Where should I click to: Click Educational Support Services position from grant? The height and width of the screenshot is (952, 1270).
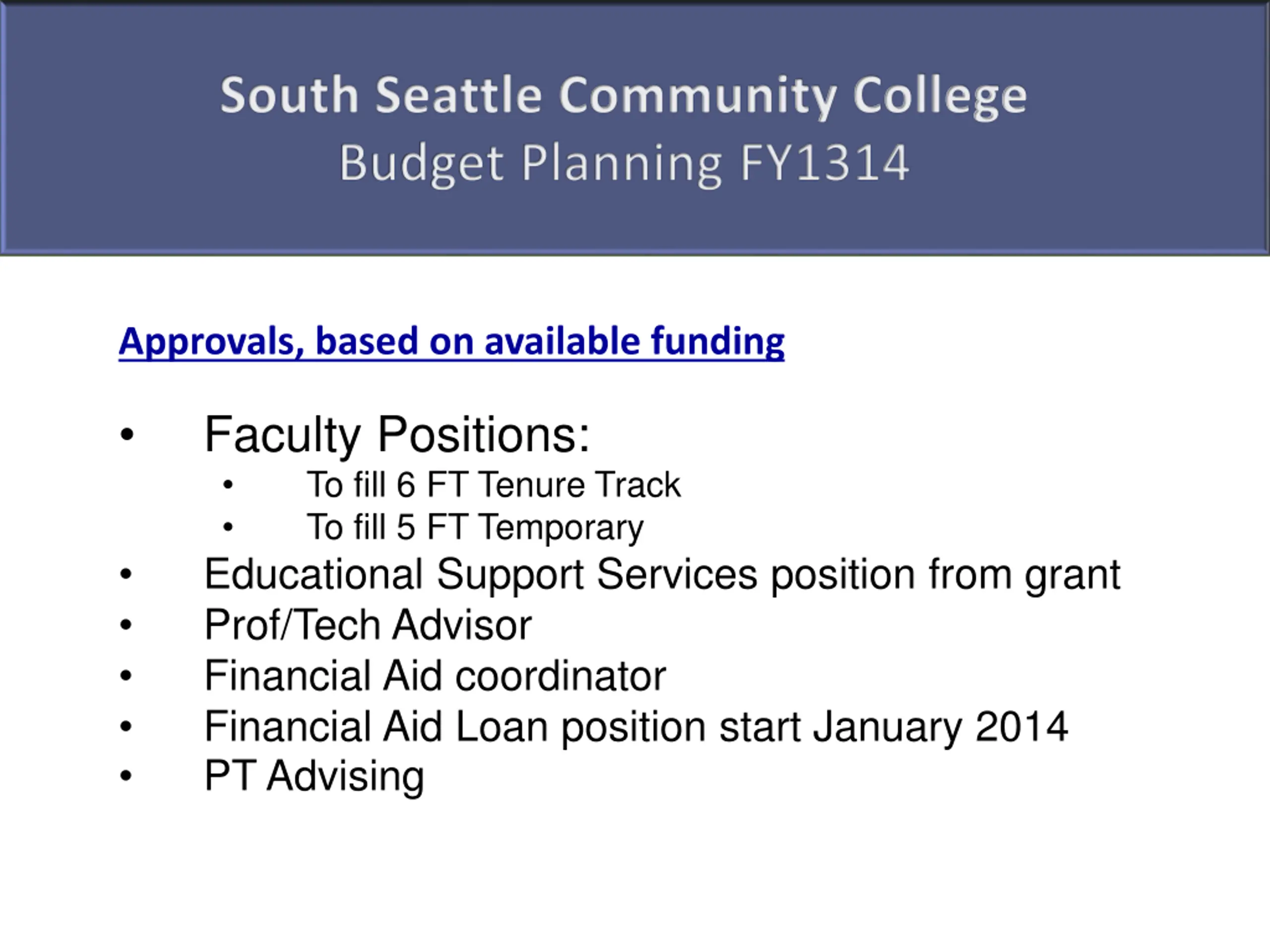coord(662,574)
